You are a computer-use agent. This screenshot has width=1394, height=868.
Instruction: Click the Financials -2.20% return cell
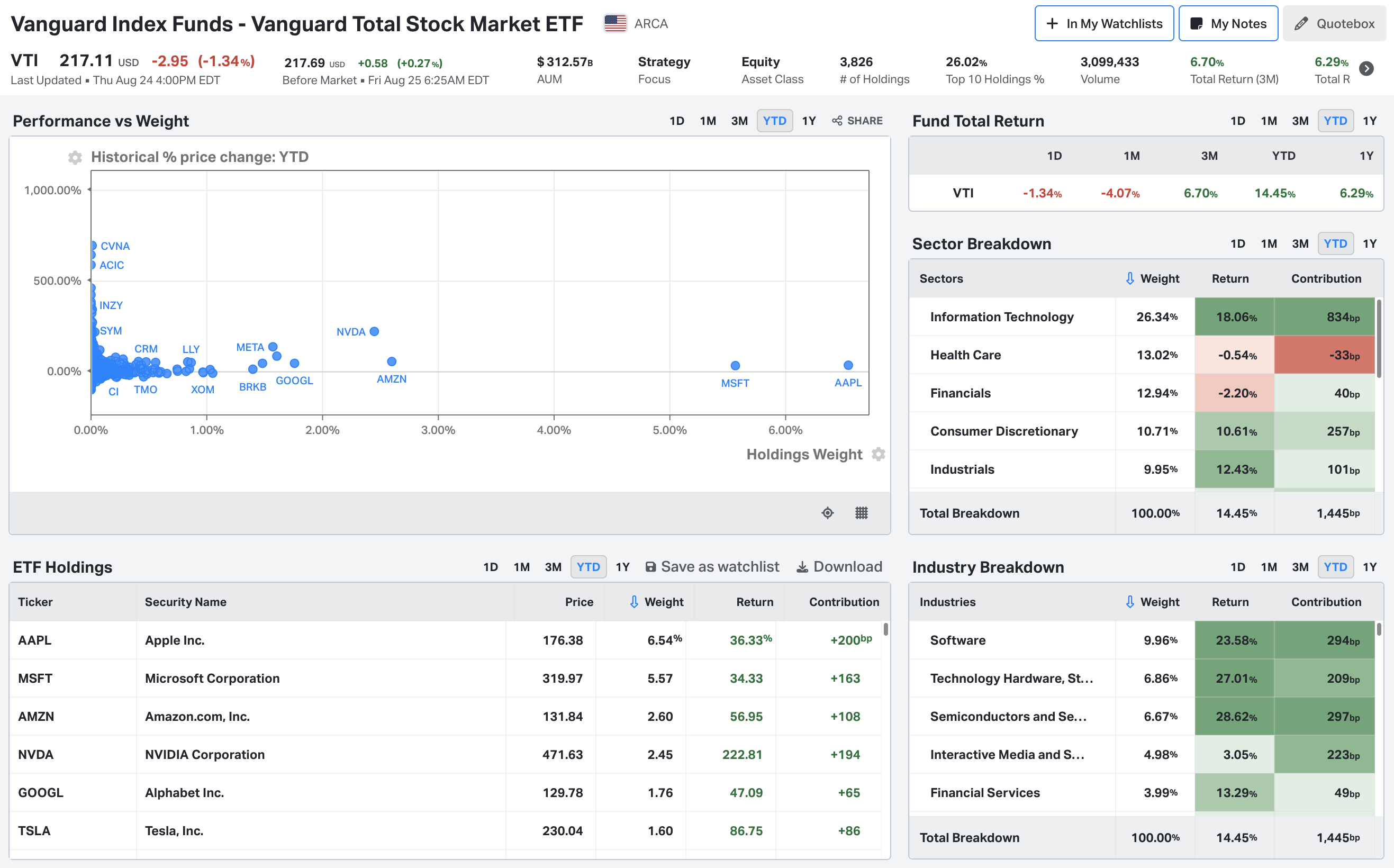pos(1235,393)
